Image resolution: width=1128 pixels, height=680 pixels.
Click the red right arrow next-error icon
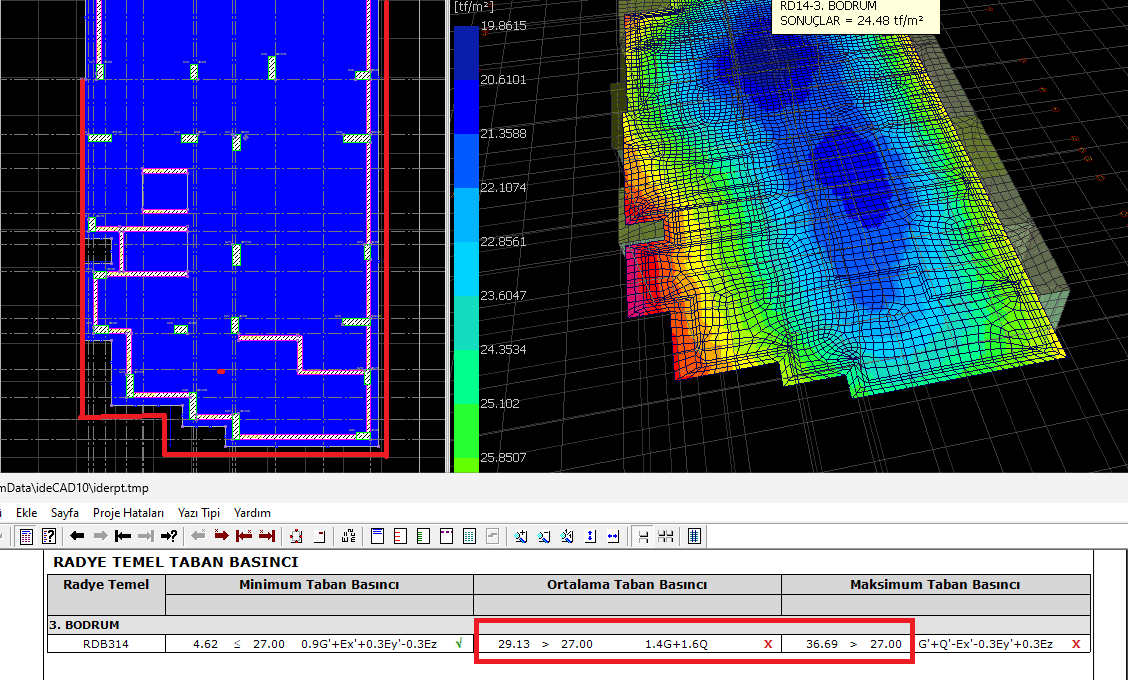tap(222, 536)
